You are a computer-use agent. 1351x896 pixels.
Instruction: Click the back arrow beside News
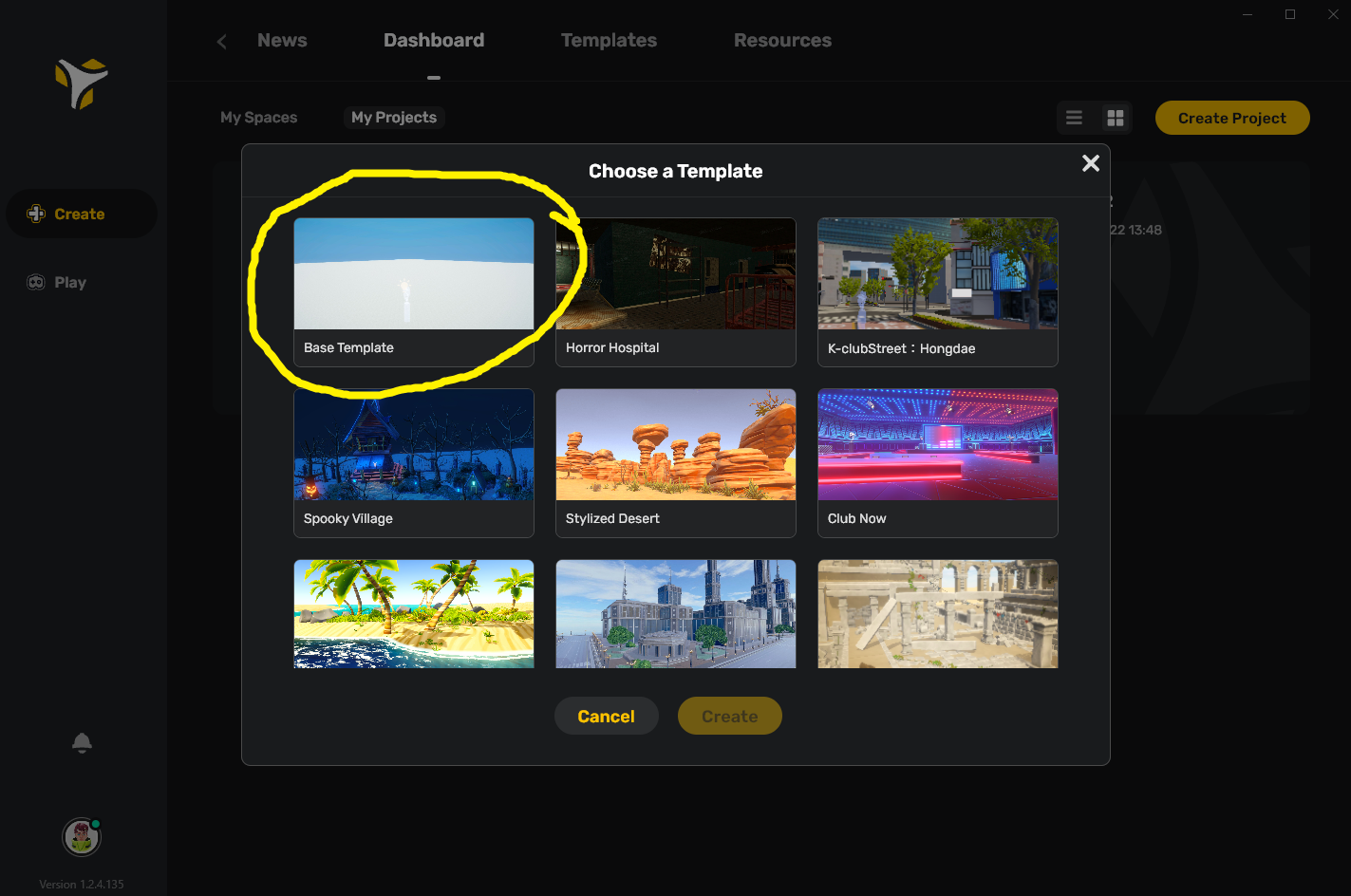click(222, 41)
